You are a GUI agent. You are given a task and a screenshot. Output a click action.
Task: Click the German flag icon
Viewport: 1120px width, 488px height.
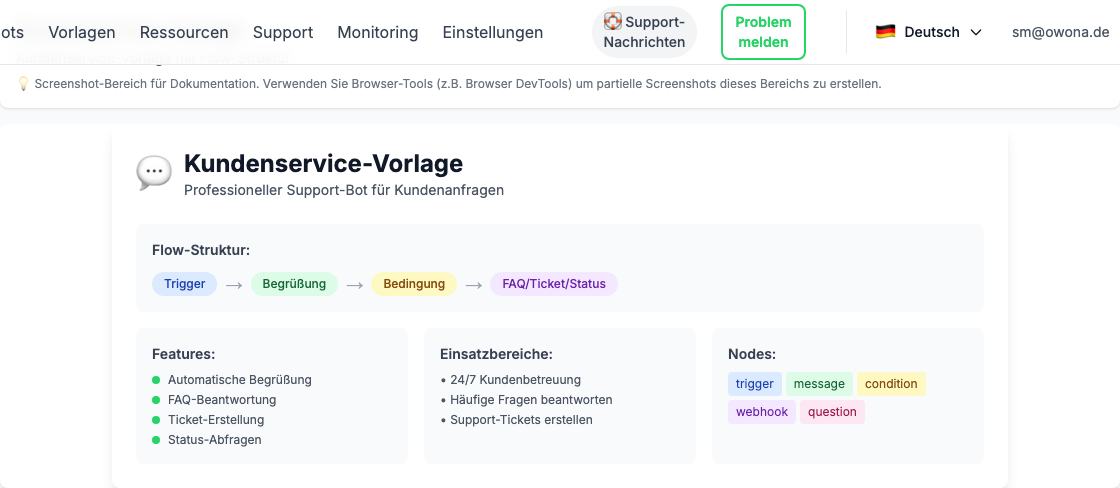click(886, 31)
